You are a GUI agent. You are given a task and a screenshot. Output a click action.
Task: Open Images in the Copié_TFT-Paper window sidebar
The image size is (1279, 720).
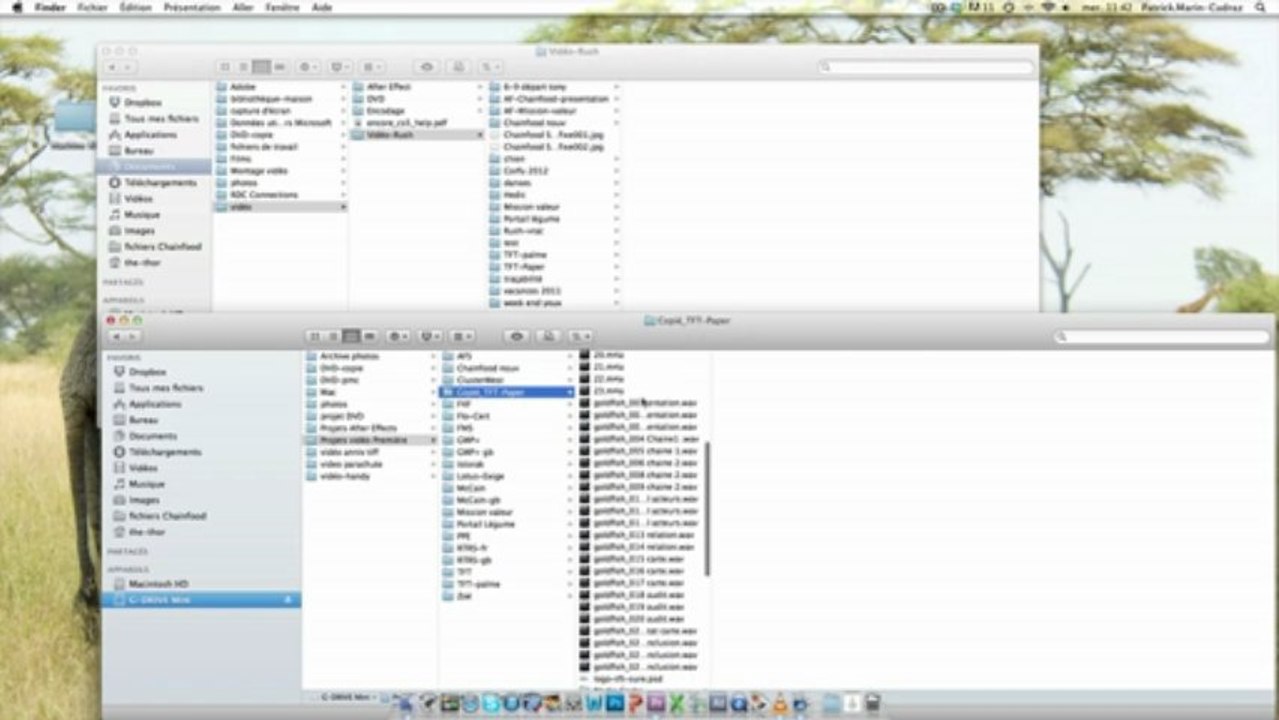click(144, 500)
